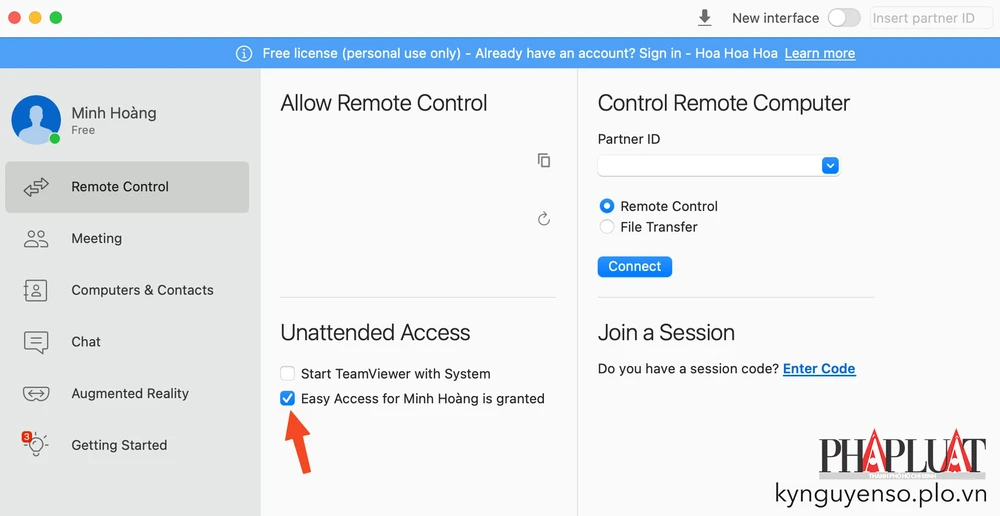This screenshot has height=516, width=1000.
Task: Open the Meeting sidebar tab
Action: 97,239
